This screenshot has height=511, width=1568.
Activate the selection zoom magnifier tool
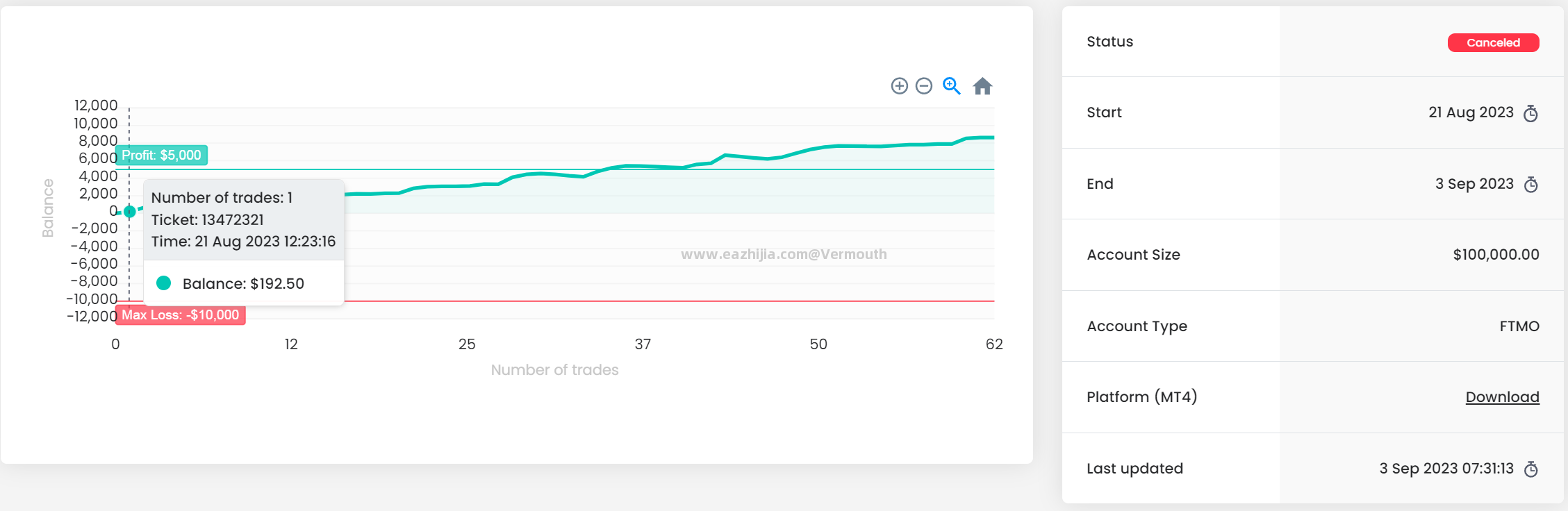pyautogui.click(x=951, y=86)
